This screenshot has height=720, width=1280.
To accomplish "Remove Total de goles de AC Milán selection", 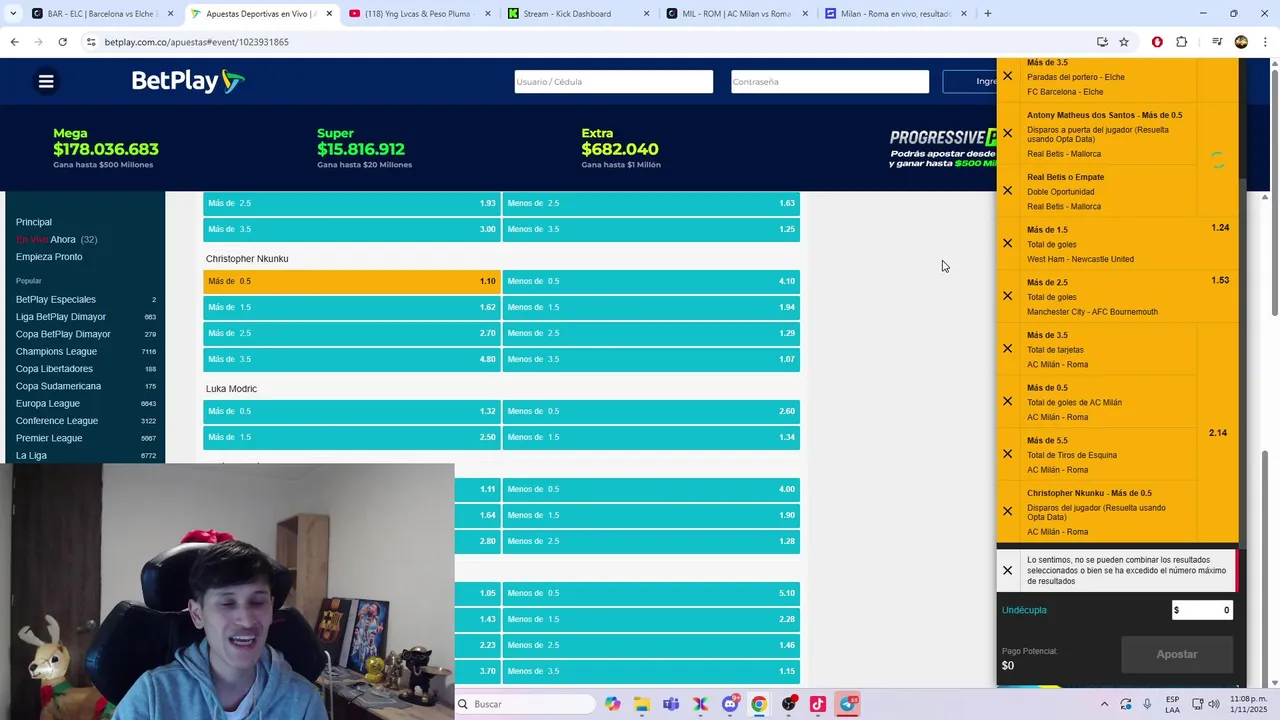I will [1007, 402].
